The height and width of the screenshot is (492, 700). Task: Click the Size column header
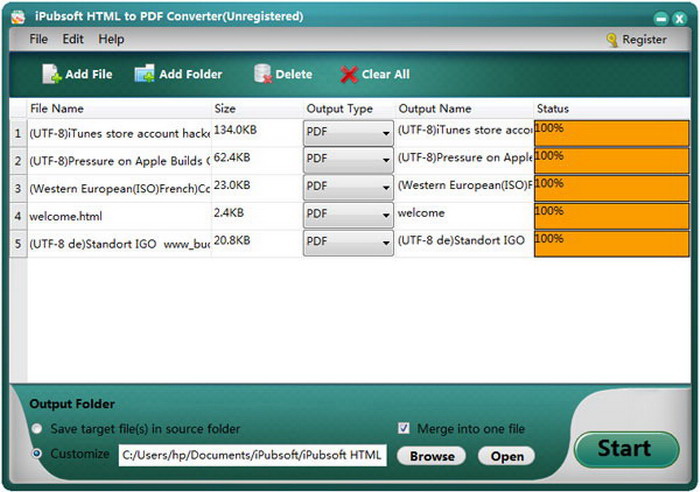click(x=257, y=108)
